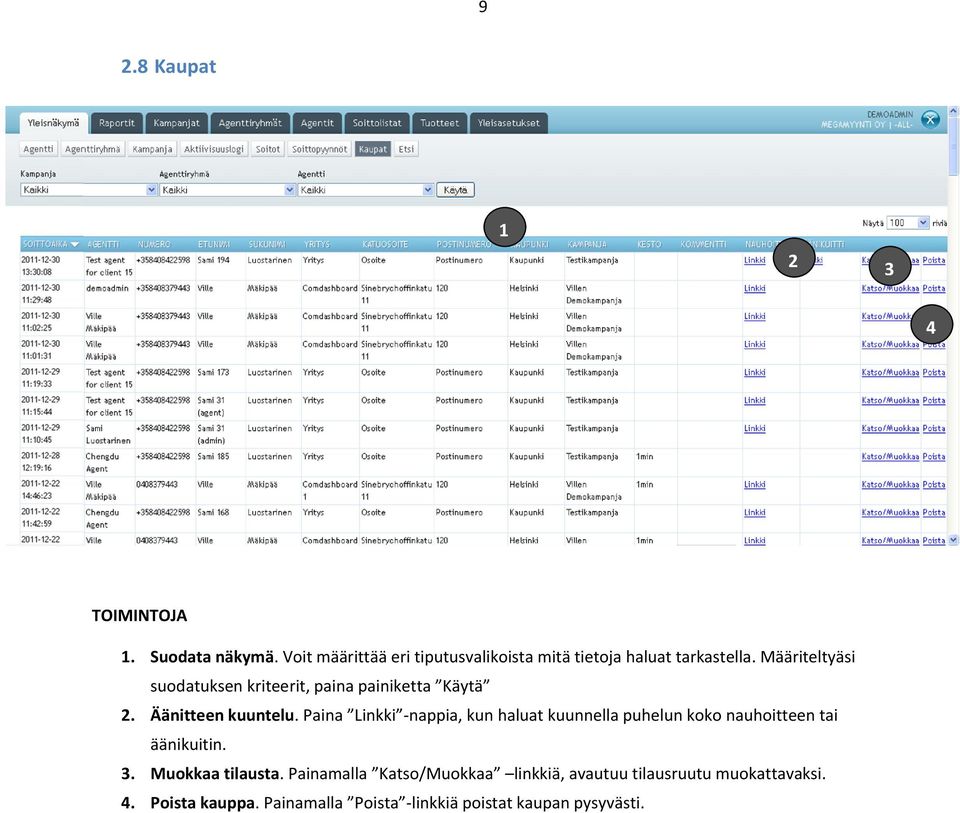Close the admin panel with the X icon
Image resolution: width=960 pixels, height=813 pixels.
click(930, 119)
